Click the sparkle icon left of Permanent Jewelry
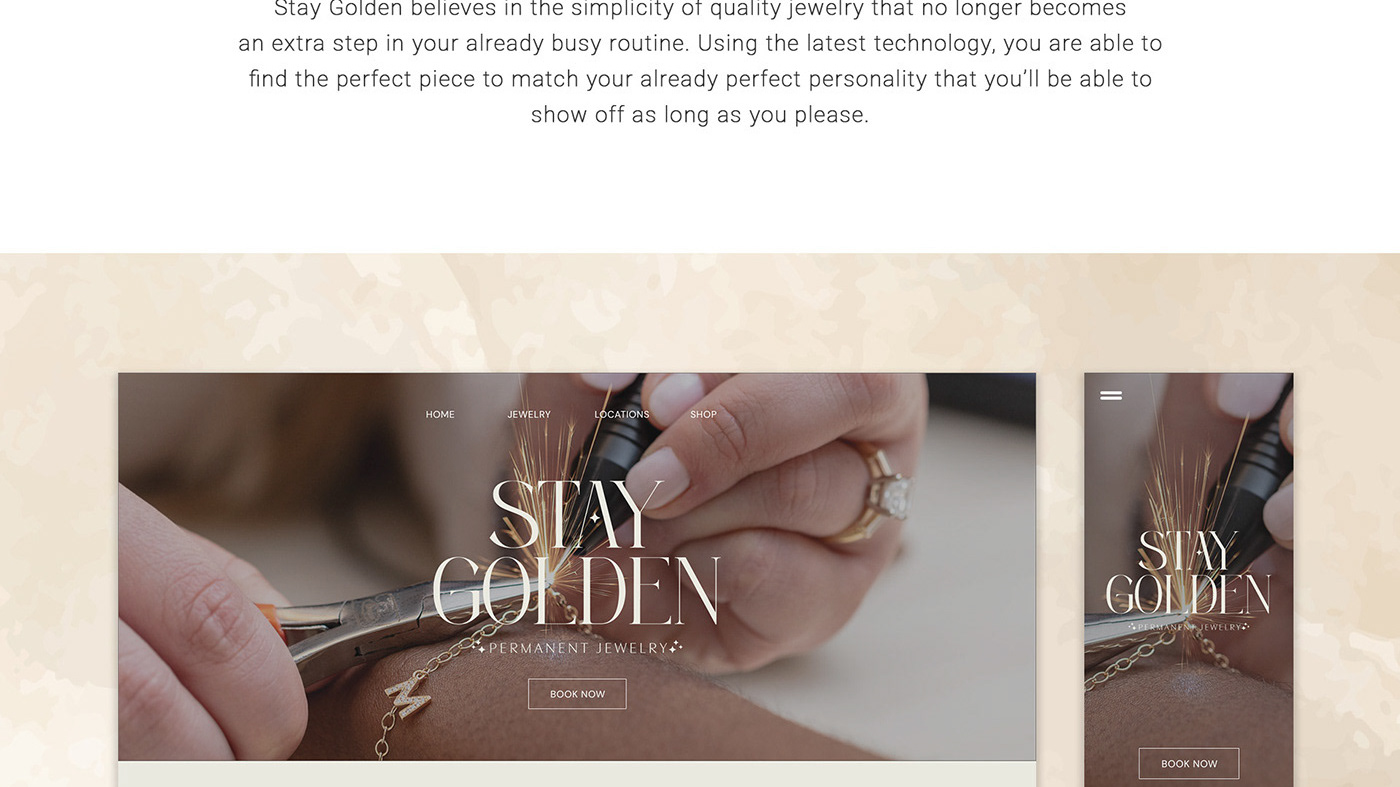 pos(481,648)
